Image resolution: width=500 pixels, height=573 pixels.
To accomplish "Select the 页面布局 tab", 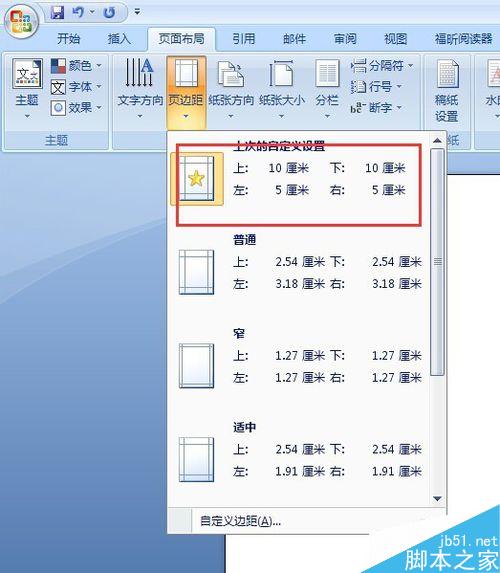I will (181, 39).
